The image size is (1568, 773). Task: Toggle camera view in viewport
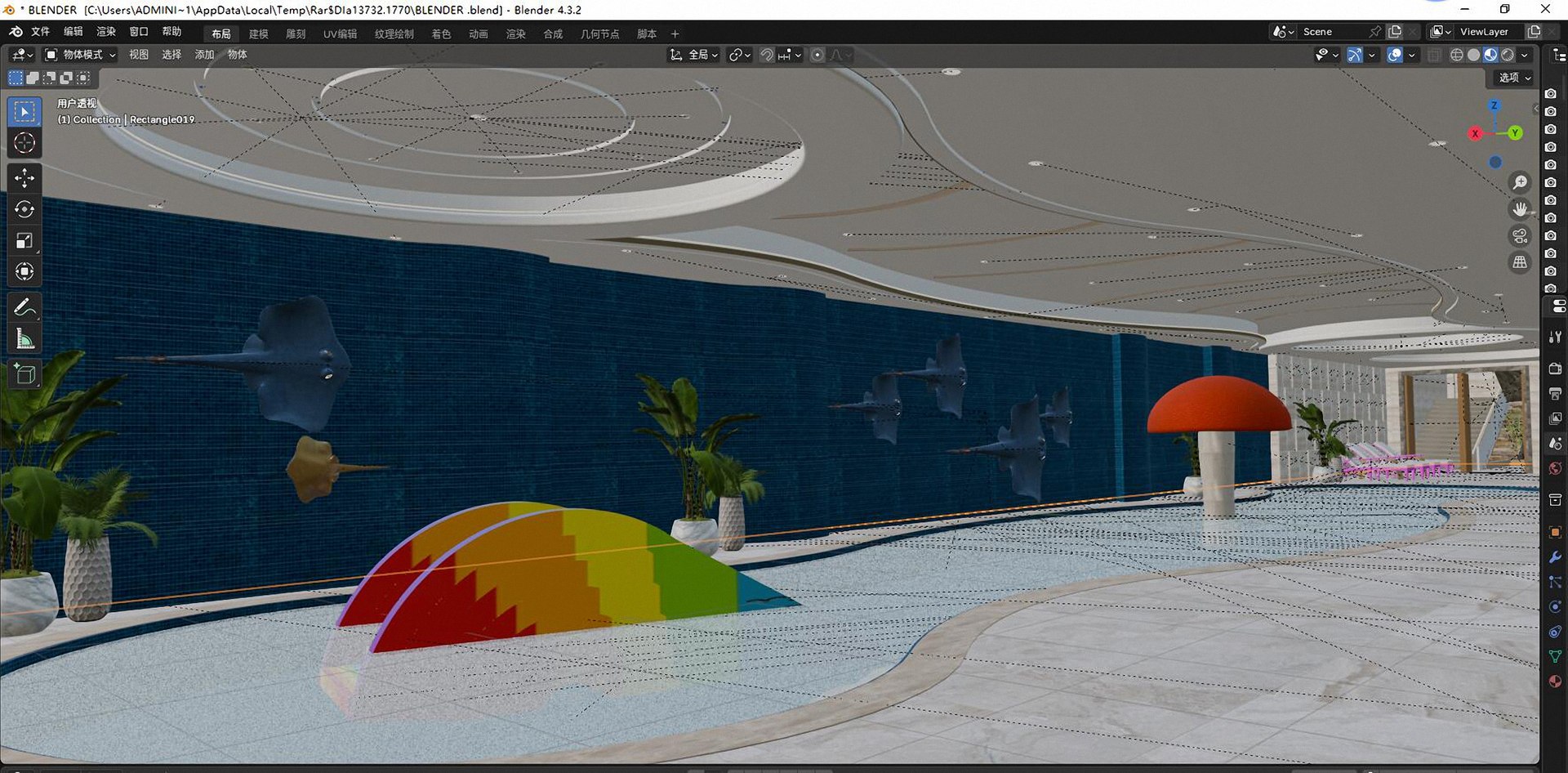1520,236
